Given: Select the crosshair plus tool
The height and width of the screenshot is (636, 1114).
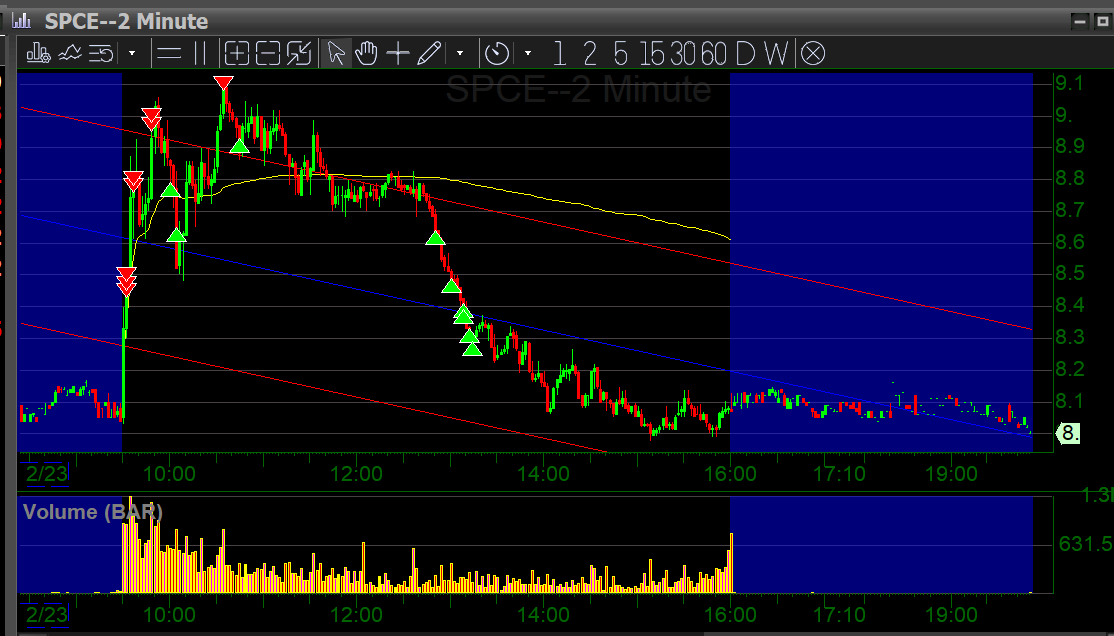Looking at the screenshot, I should coord(398,53).
